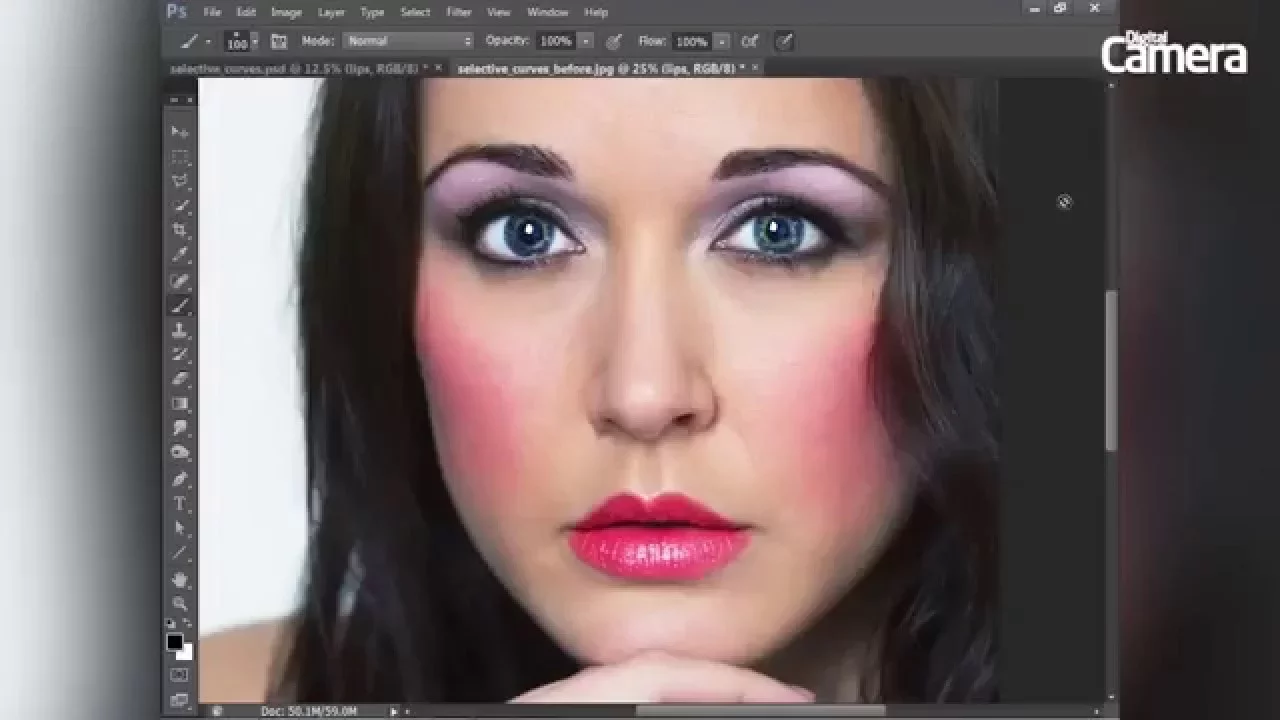1280x720 pixels.
Task: Open the View menu
Action: pos(498,12)
